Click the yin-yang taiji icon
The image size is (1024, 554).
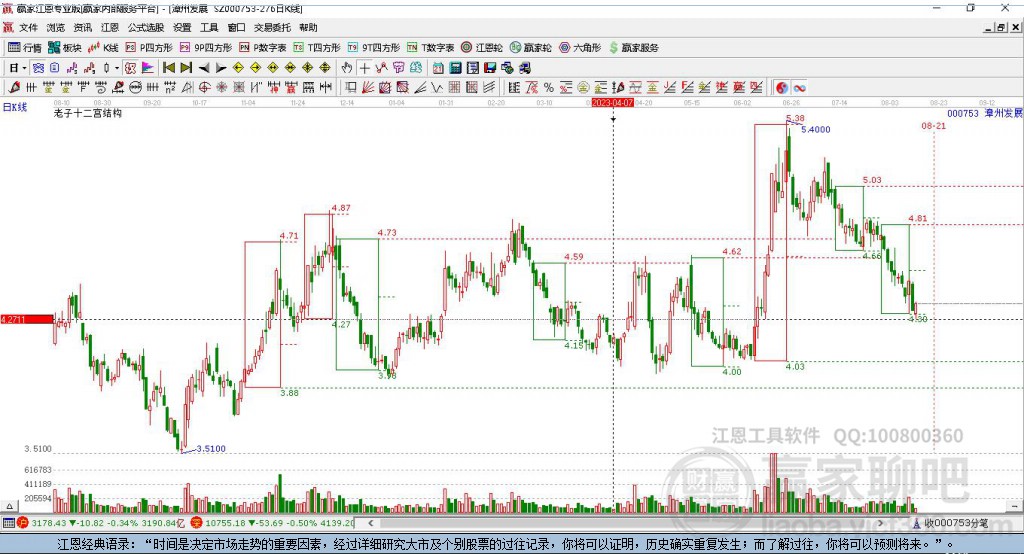point(782,88)
